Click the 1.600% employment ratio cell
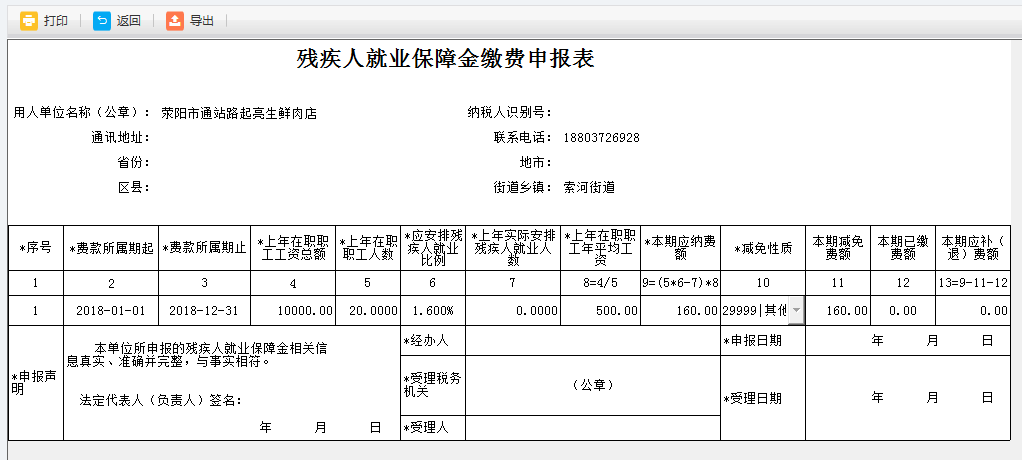 (433, 311)
